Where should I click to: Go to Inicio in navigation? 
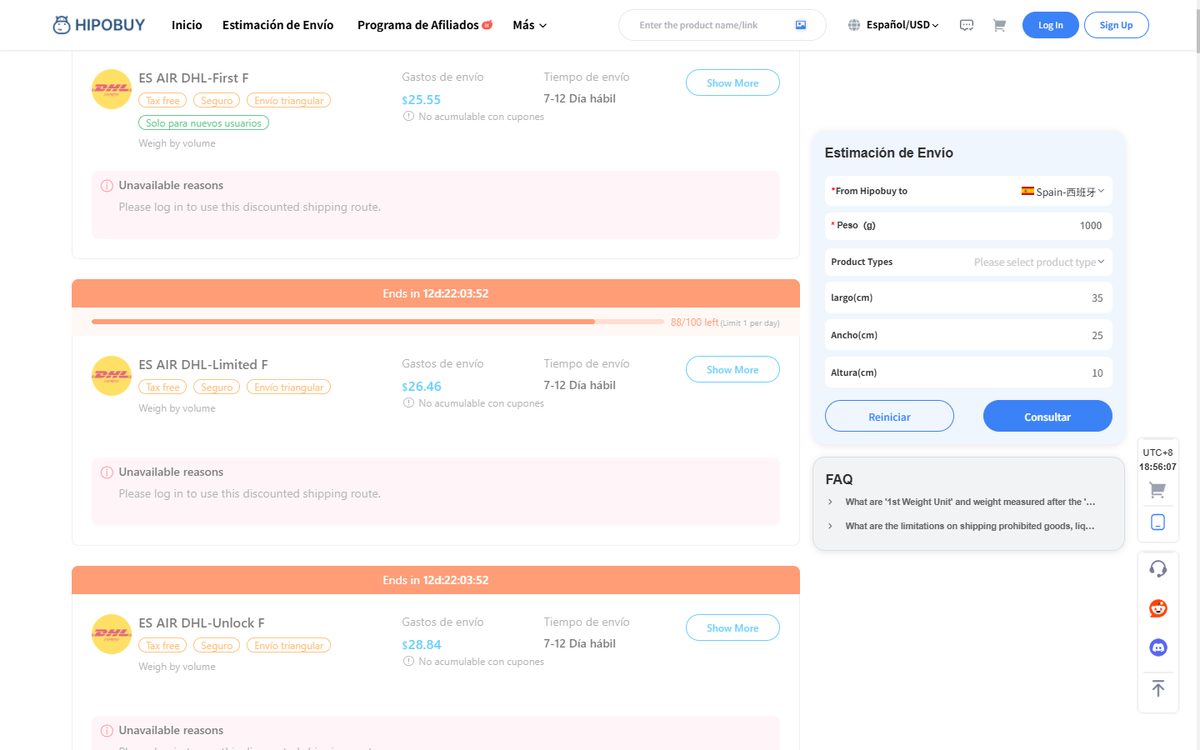tap(187, 25)
